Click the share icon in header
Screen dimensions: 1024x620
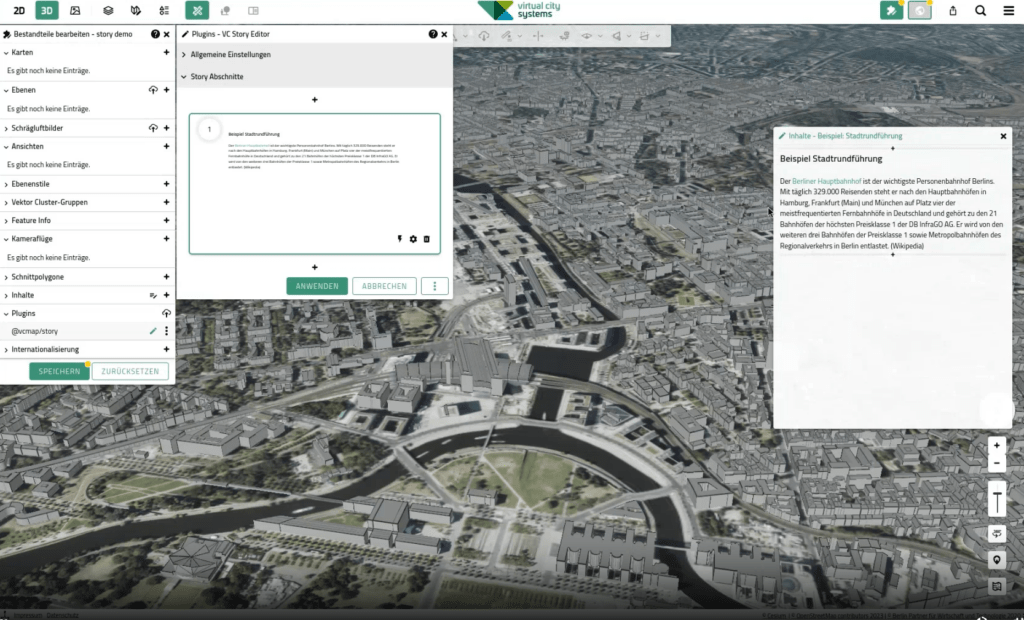(x=953, y=10)
